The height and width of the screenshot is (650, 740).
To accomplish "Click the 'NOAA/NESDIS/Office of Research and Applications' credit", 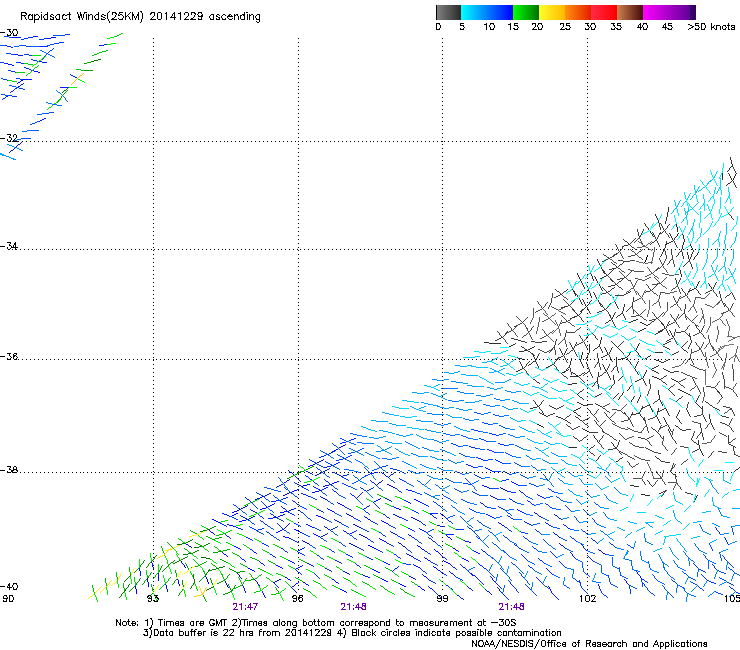I will click(x=589, y=644).
